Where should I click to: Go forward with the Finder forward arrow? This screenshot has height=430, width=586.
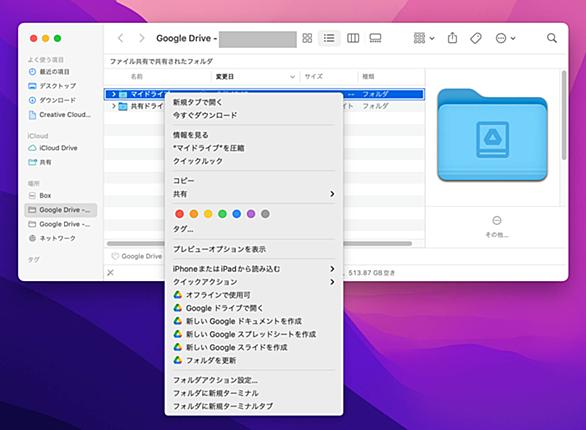(141, 38)
